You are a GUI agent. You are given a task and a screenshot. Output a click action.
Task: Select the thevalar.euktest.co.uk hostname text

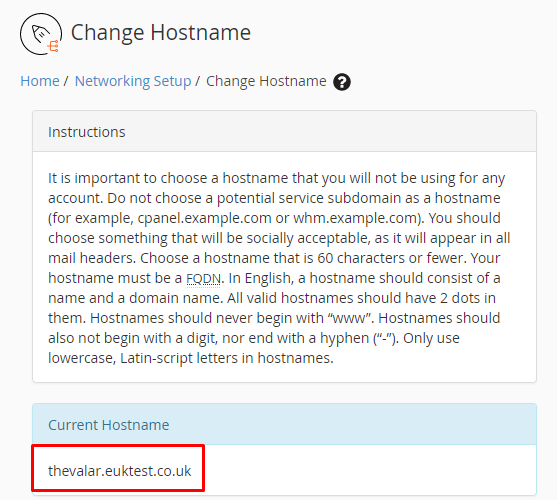120,471
